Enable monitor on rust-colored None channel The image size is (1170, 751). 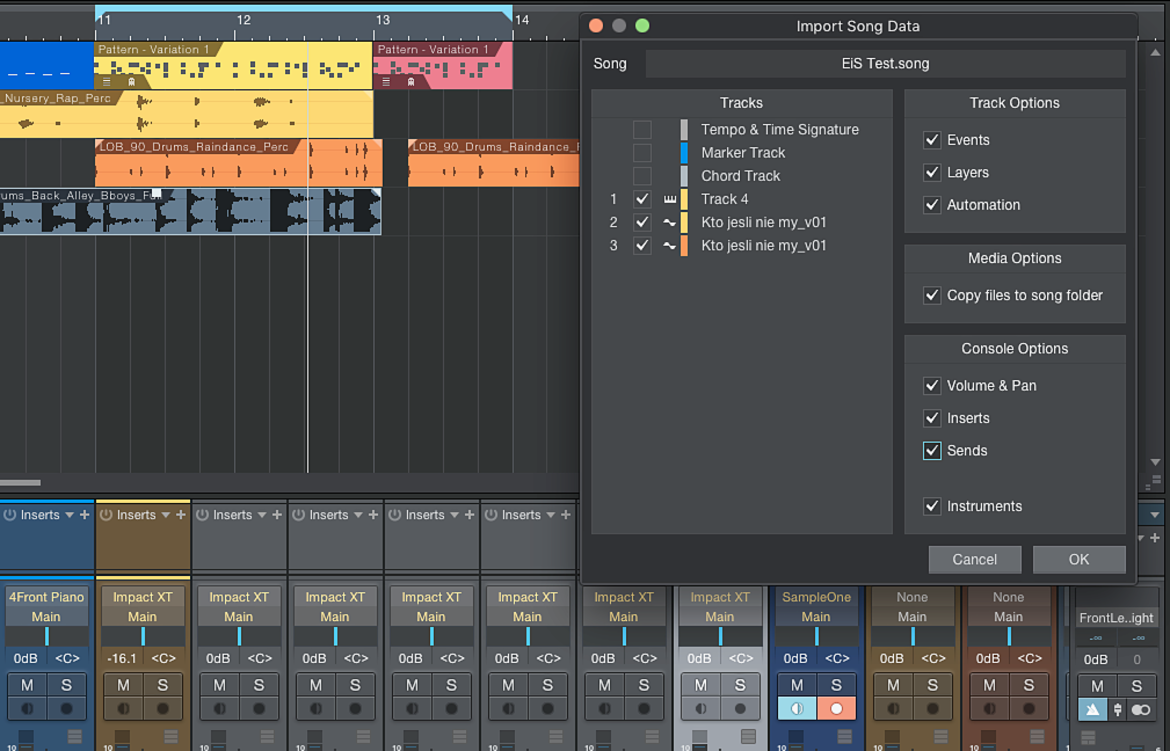coord(989,708)
